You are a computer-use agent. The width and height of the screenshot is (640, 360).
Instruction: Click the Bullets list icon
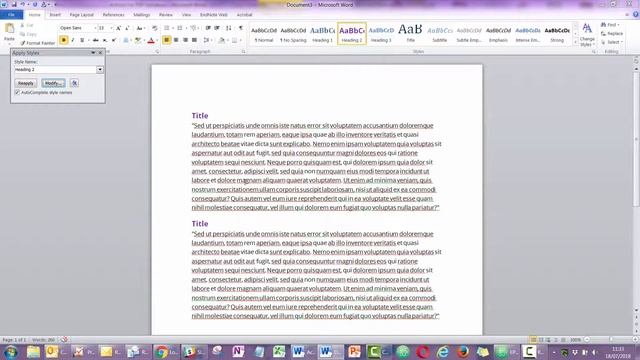click(x=168, y=28)
